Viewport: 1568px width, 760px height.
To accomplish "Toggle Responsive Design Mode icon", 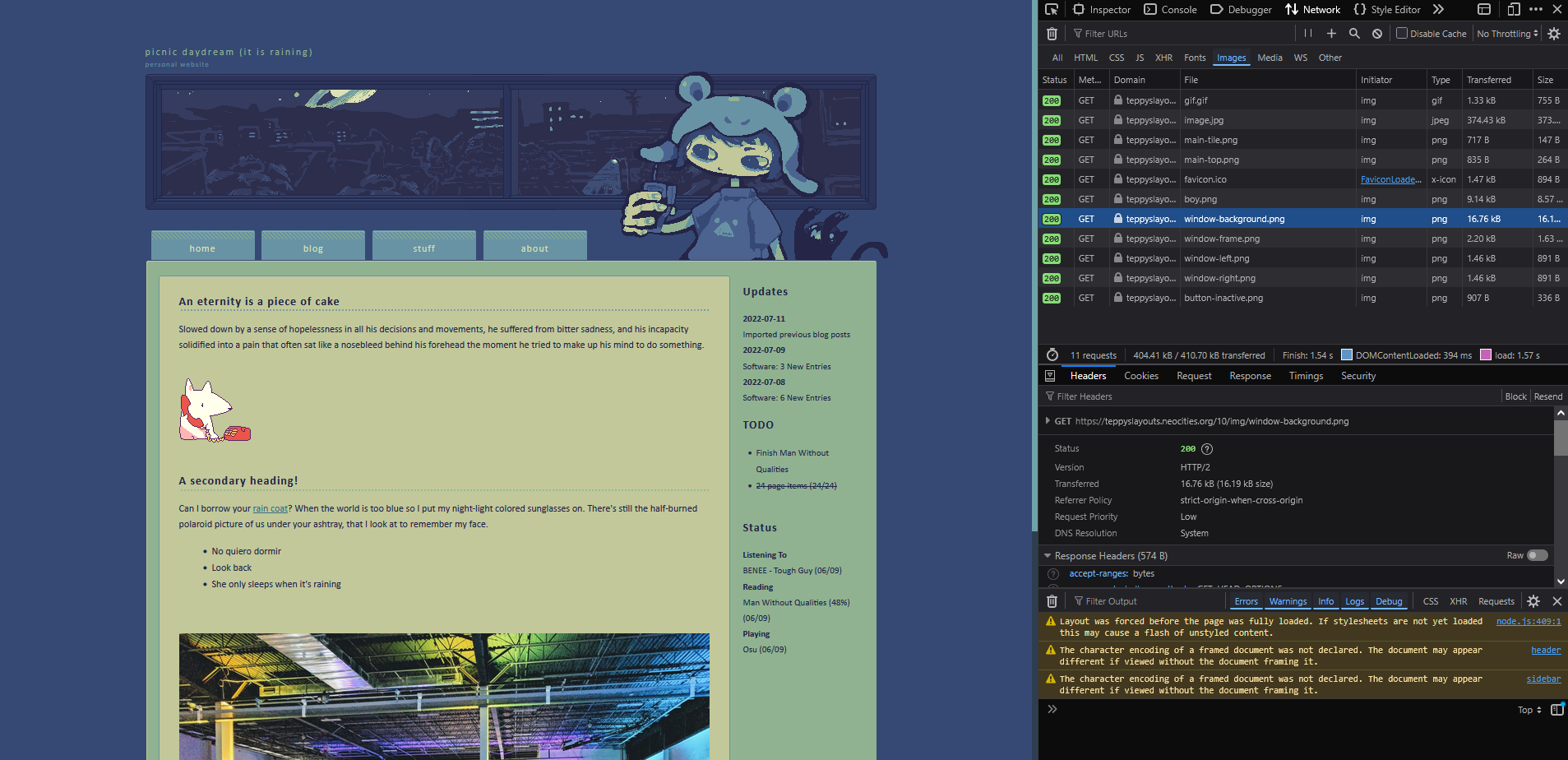I will (x=1514, y=10).
